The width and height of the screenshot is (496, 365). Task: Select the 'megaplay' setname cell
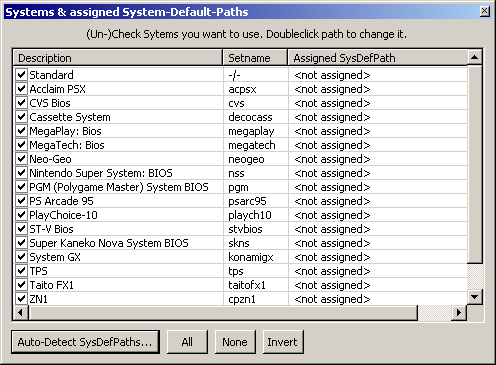point(251,131)
